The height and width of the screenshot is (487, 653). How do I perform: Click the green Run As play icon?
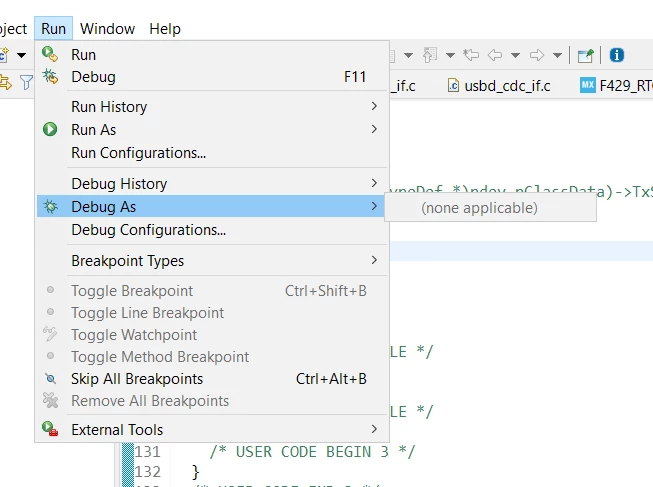coord(50,129)
